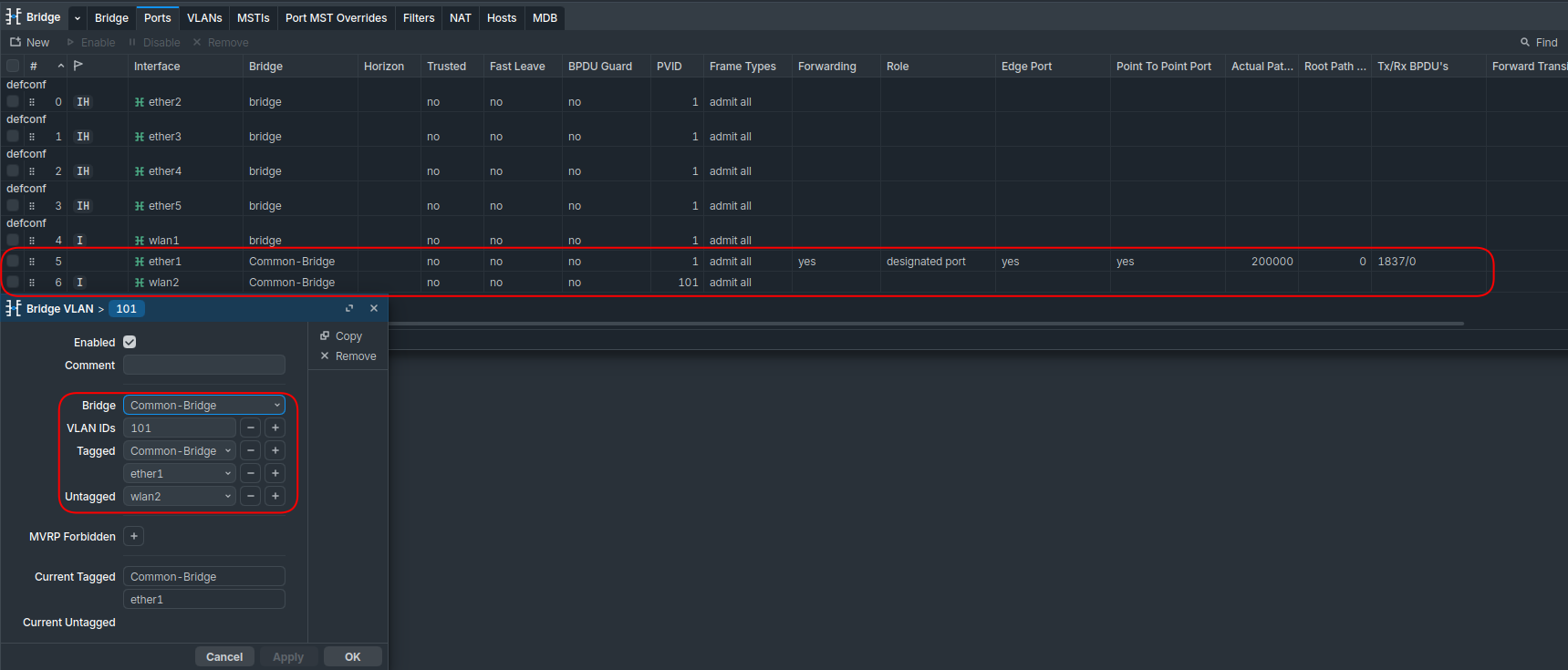
Task: Toggle the Enabled checkbox
Action: click(x=130, y=342)
